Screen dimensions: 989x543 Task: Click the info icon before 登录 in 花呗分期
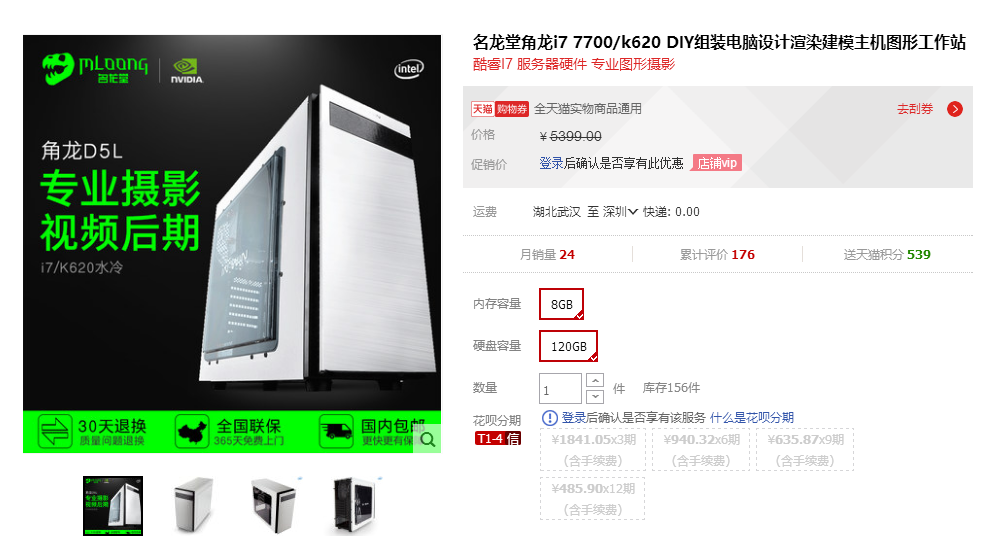(550, 418)
